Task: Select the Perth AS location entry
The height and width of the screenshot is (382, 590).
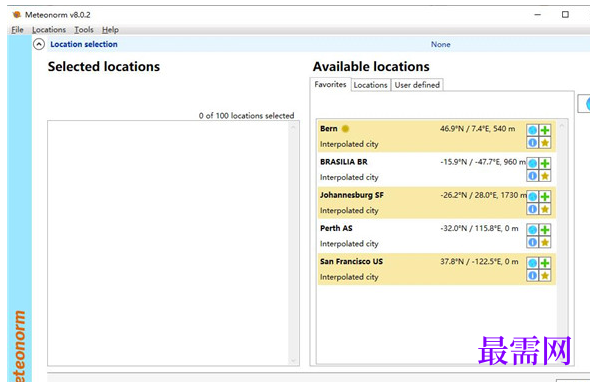Action: (x=436, y=236)
